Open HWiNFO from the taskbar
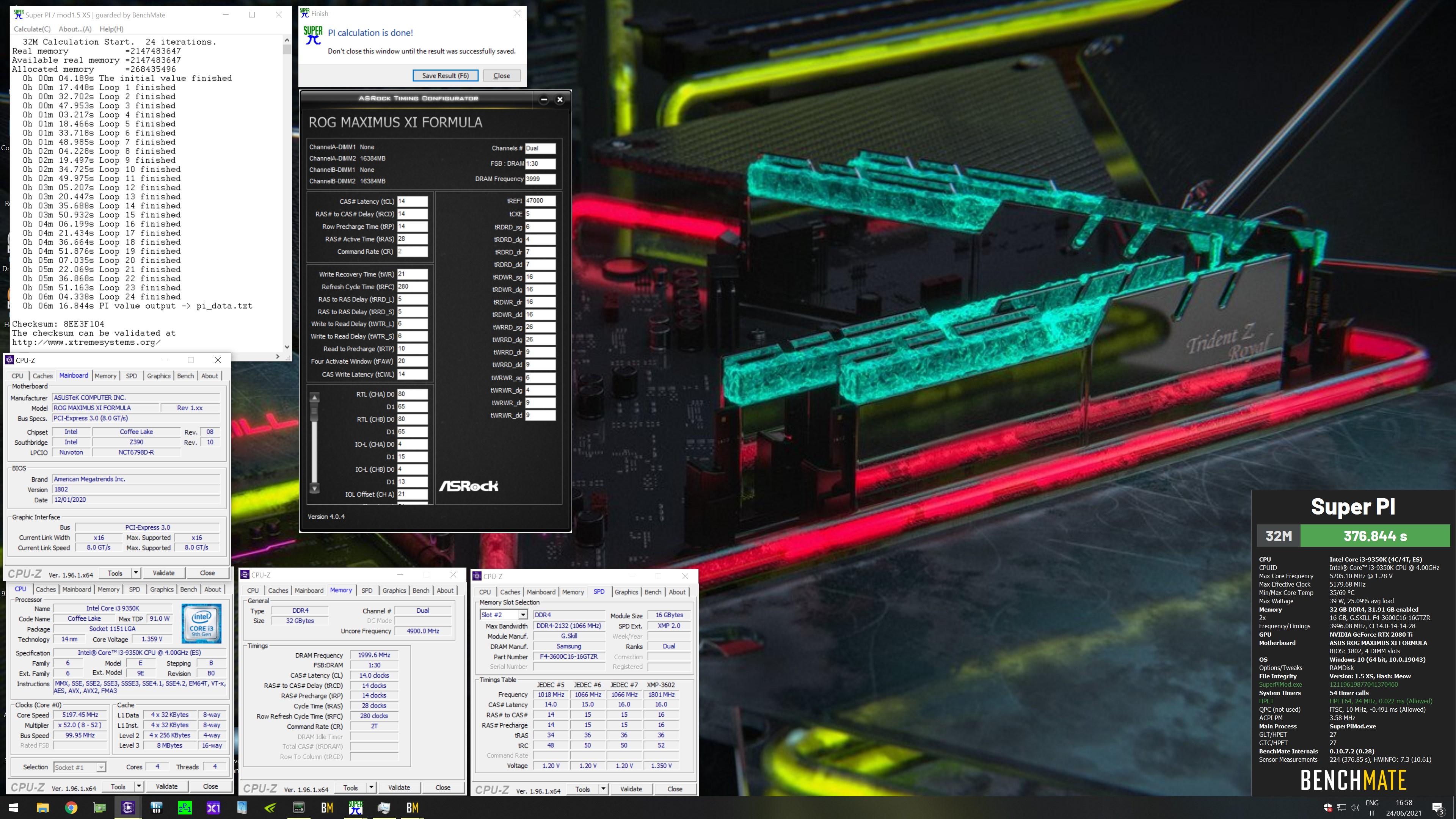 157,808
